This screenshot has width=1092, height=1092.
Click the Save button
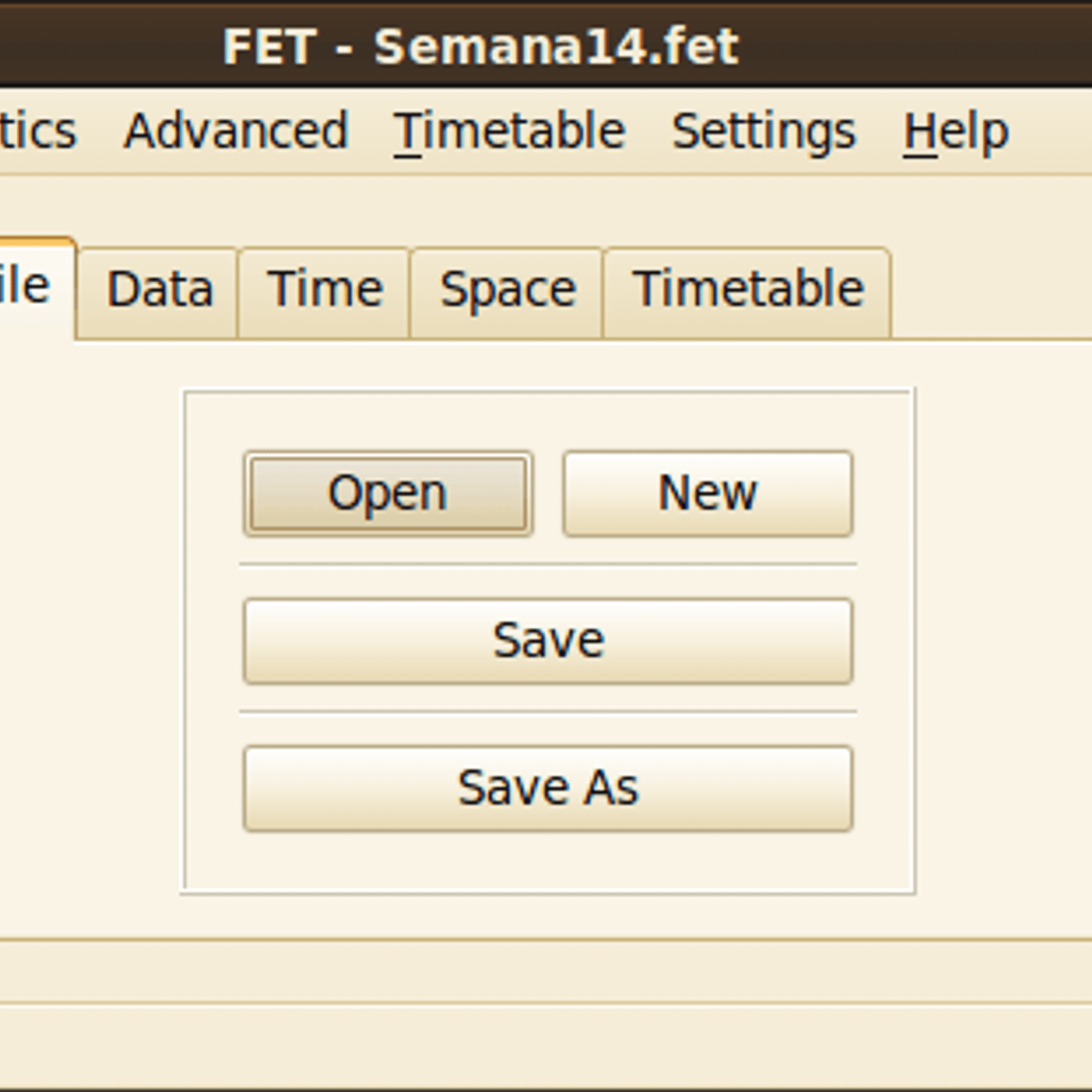pyautogui.click(x=548, y=641)
